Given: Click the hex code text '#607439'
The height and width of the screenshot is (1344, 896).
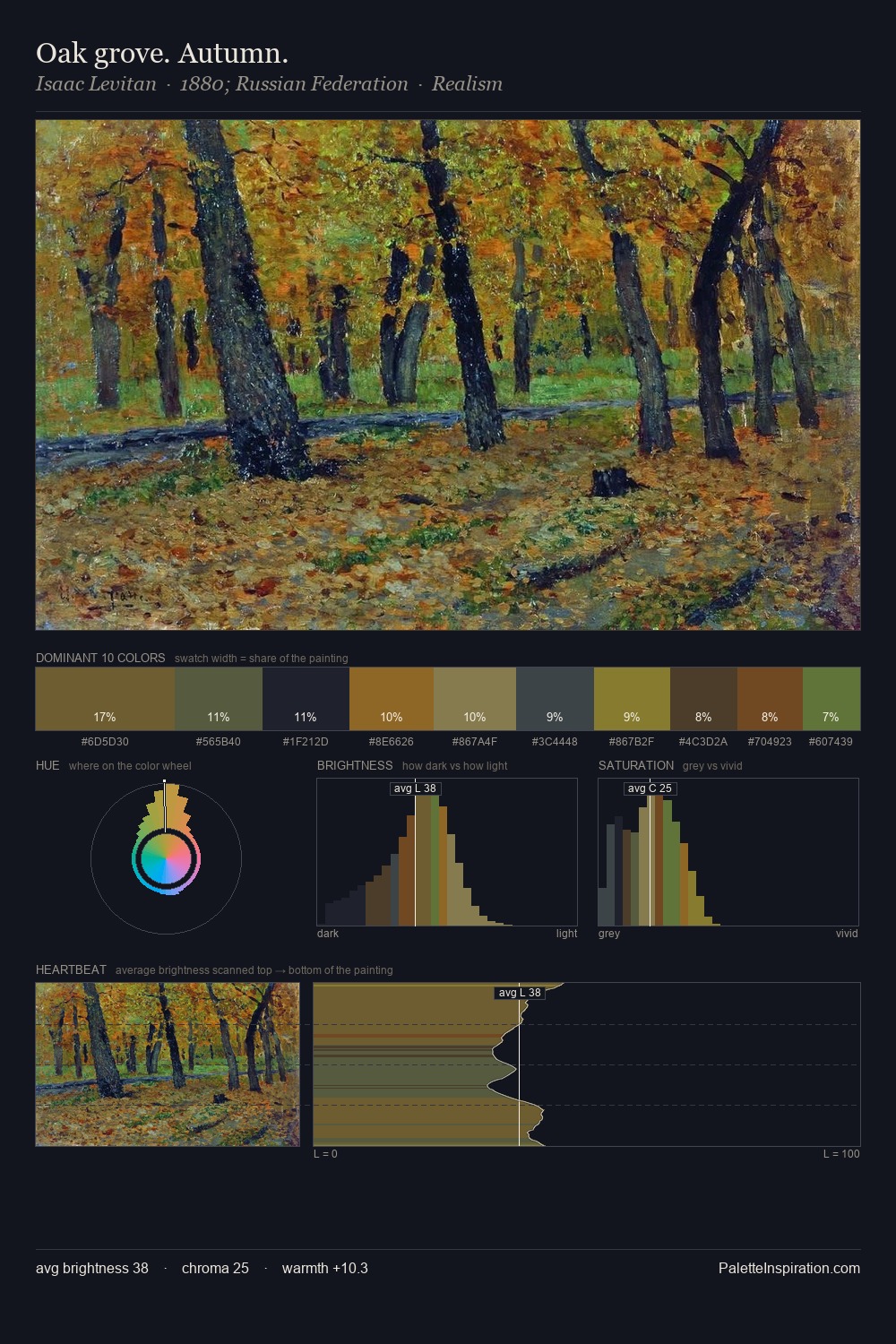Looking at the screenshot, I should (831, 742).
